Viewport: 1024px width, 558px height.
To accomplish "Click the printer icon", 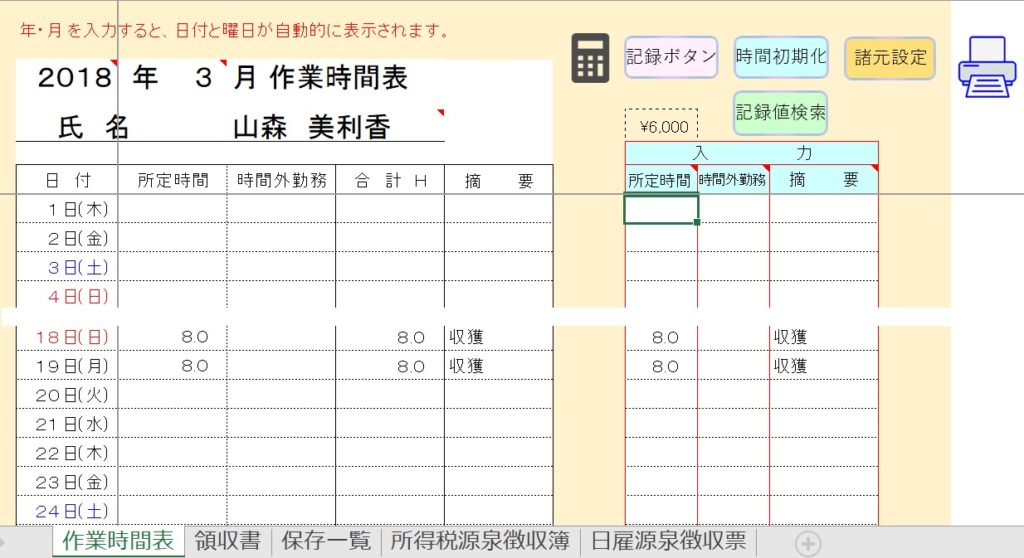I will tap(987, 67).
